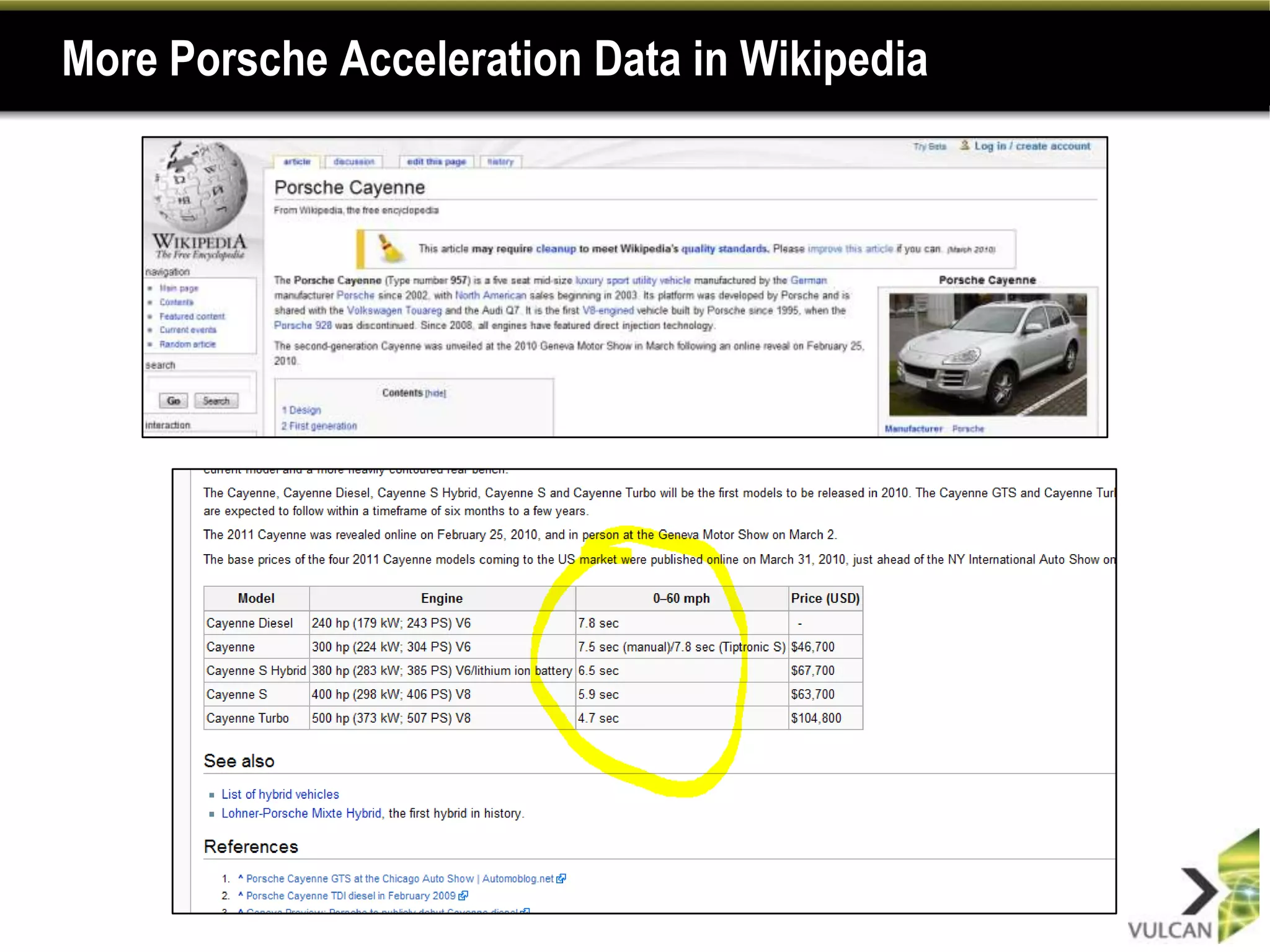Click the Wikipedia globe logo

click(202, 187)
